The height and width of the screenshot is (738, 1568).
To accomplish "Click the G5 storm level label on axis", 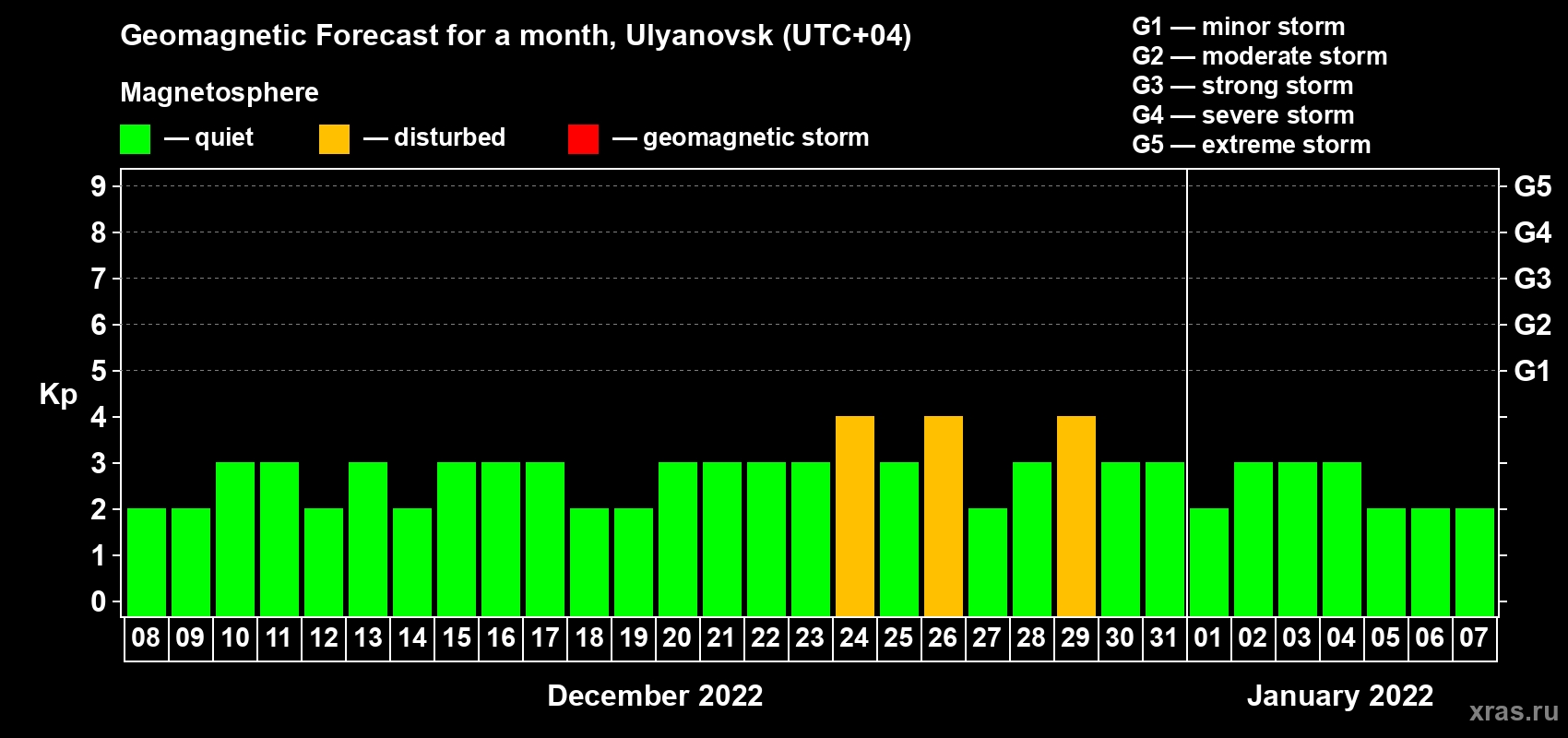I will coord(1532,186).
